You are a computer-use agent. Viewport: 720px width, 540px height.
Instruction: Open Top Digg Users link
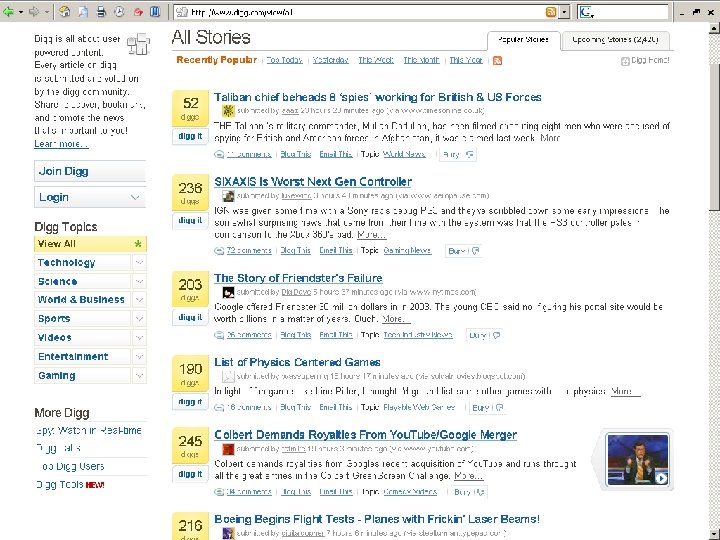pos(73,467)
